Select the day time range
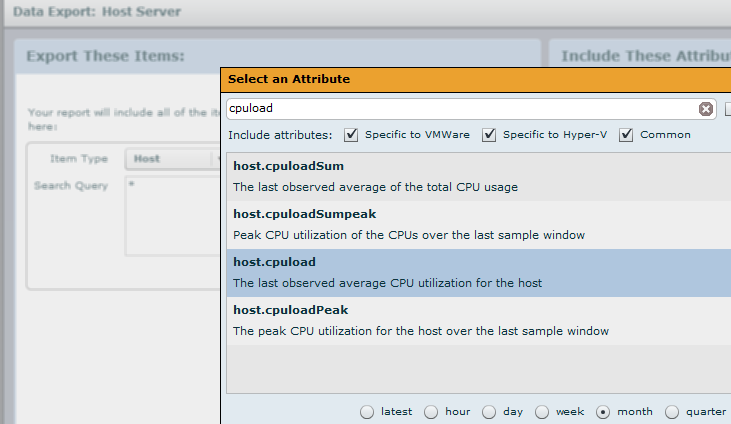Viewport: 731px width, 424px height. point(489,411)
